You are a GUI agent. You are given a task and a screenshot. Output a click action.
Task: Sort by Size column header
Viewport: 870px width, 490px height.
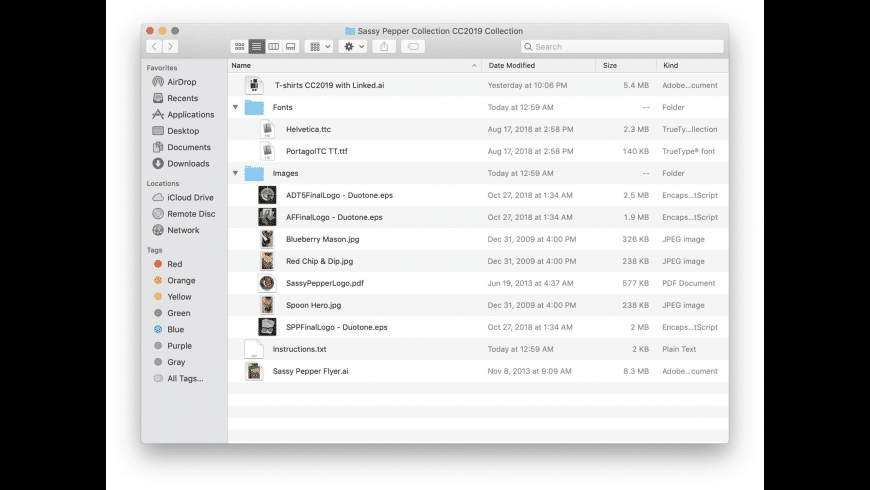(x=610, y=65)
